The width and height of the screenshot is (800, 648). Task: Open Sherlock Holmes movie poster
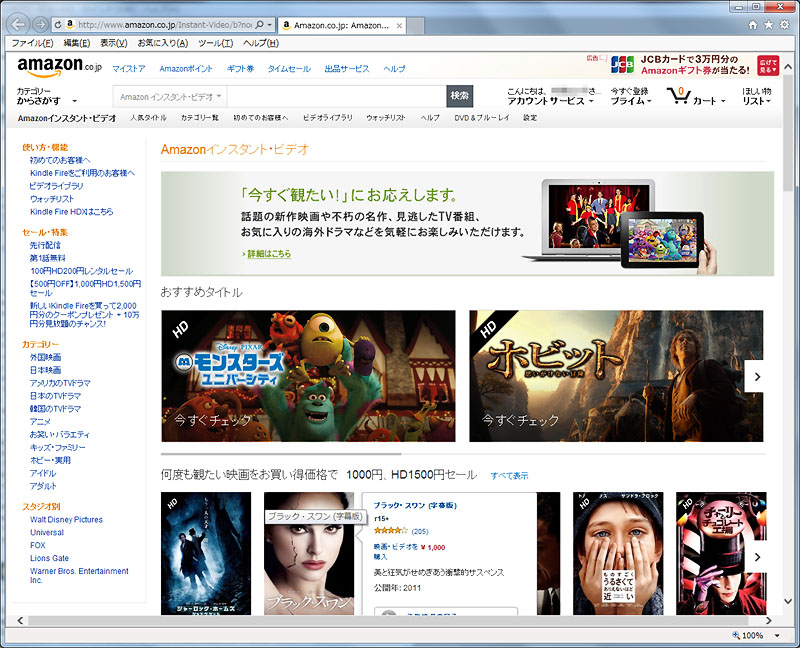tap(206, 553)
